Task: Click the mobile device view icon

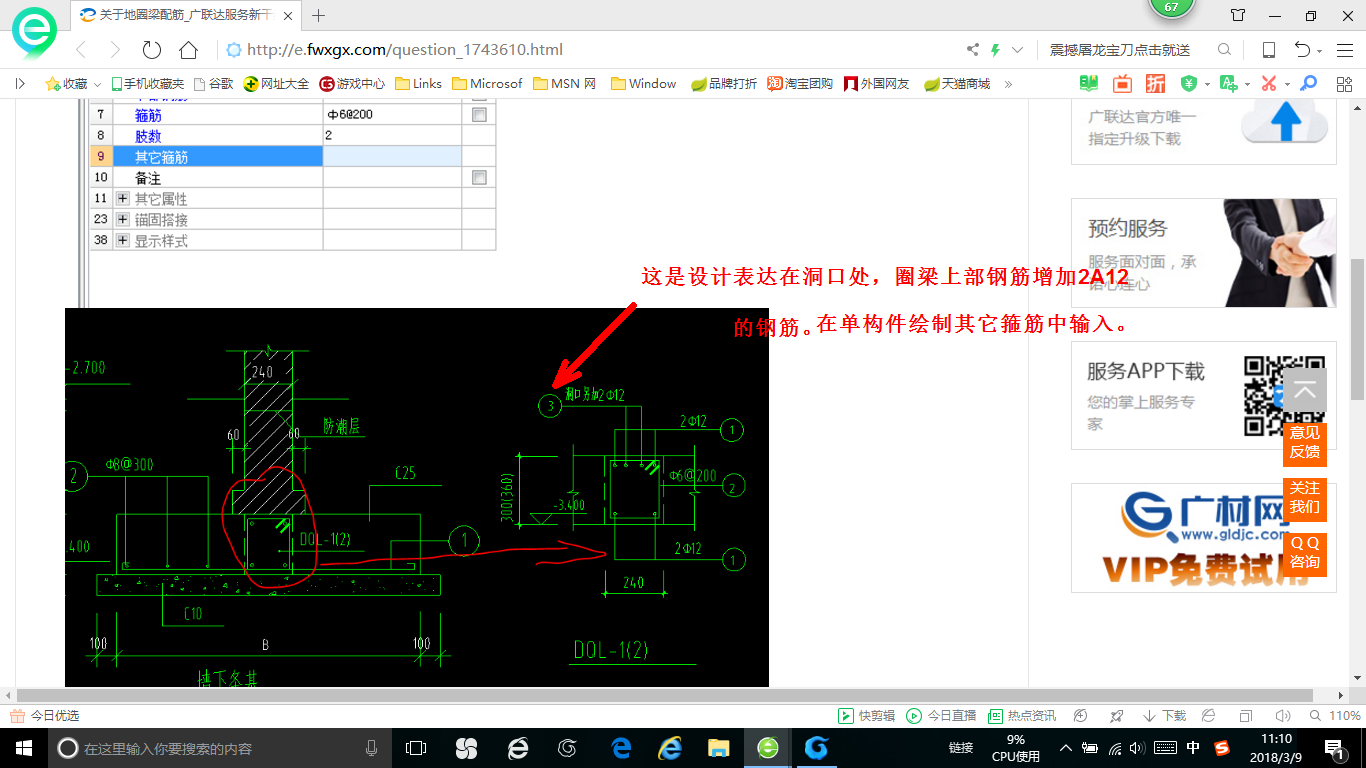Action: [x=1268, y=50]
